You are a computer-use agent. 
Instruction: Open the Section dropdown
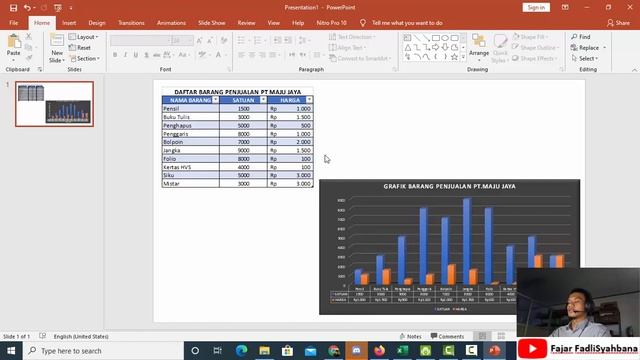[85, 58]
